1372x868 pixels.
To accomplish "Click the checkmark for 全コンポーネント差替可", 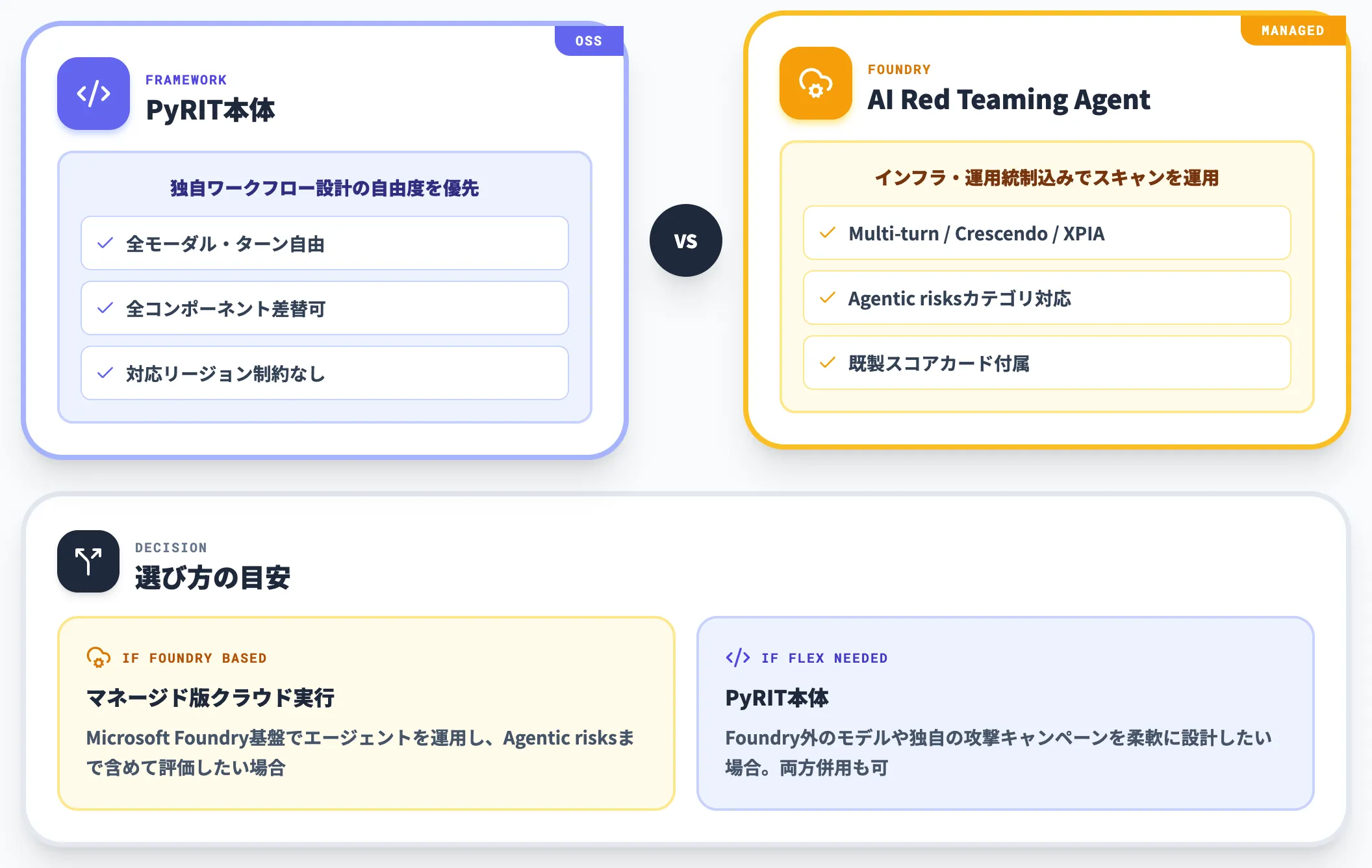I will coord(105,308).
